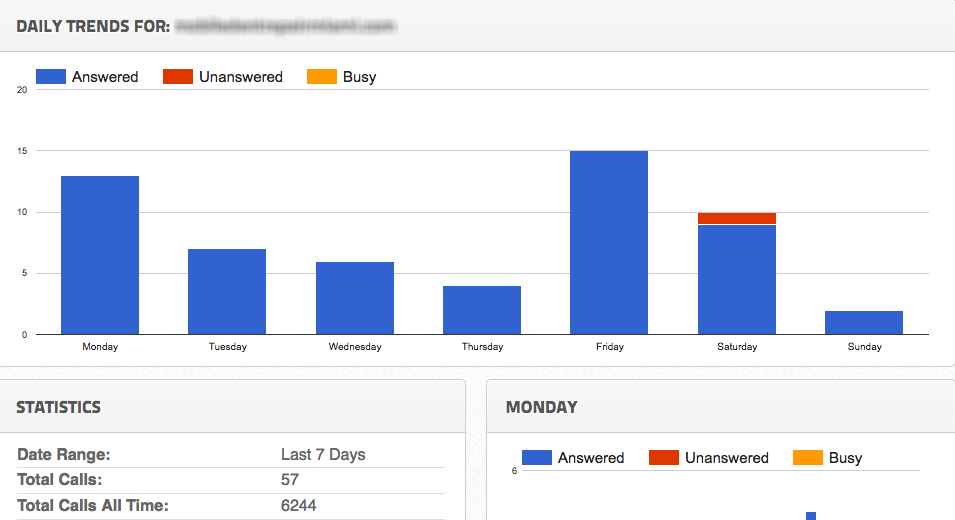Image resolution: width=955 pixels, height=520 pixels.
Task: Click the Wednesday bar in the daily chart
Action: click(x=355, y=298)
